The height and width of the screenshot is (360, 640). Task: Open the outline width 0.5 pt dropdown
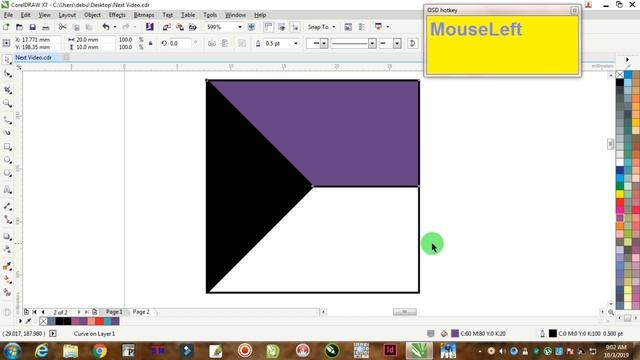coord(296,43)
